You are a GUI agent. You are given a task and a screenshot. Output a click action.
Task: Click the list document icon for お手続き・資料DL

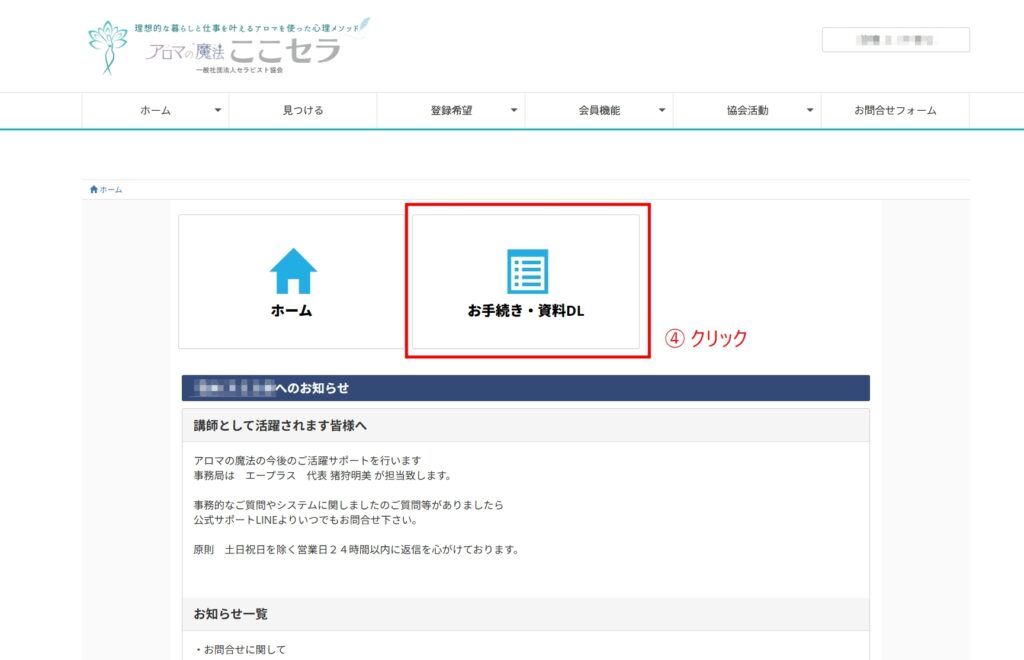click(526, 271)
